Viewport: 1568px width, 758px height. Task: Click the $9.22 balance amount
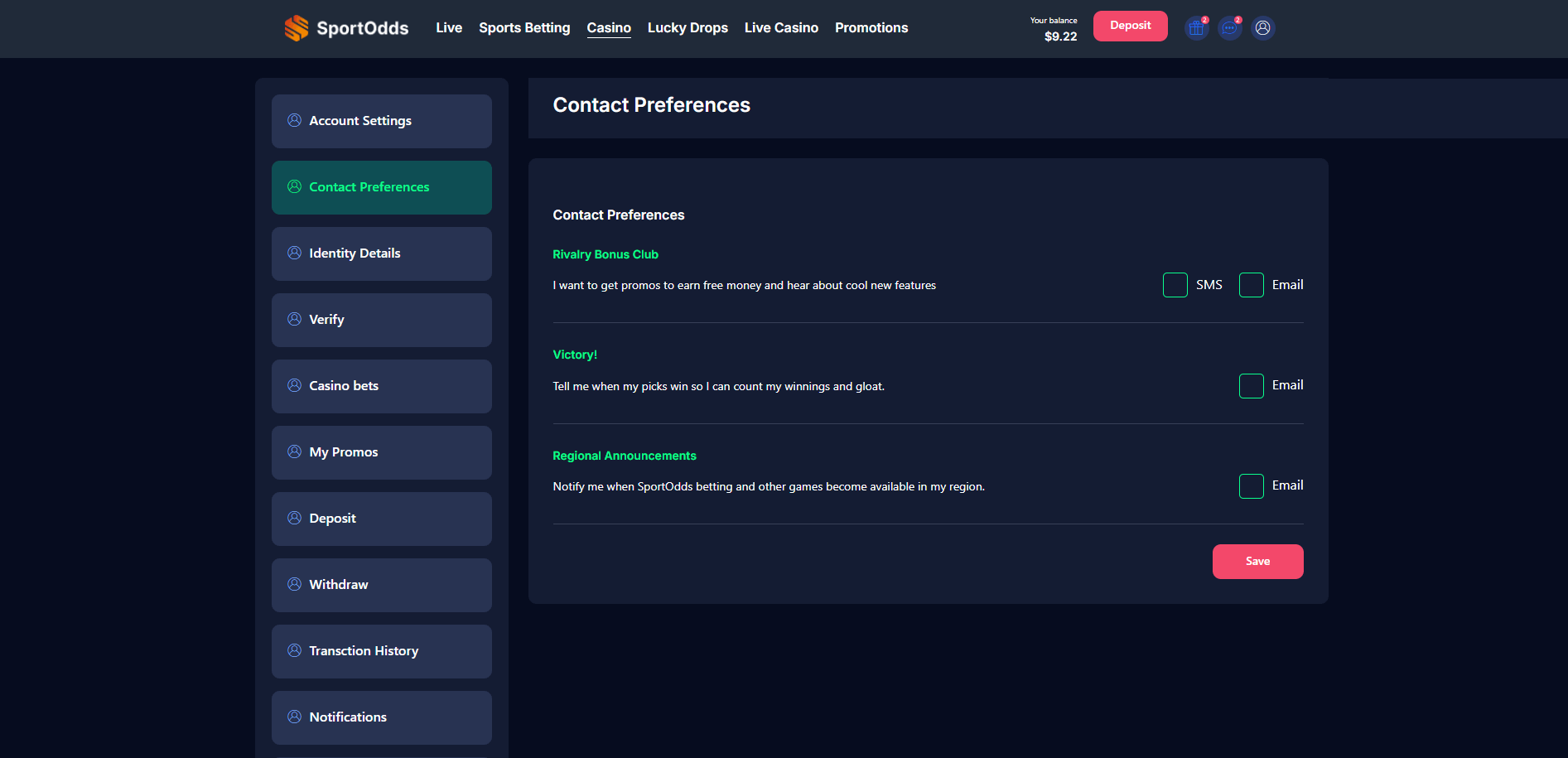point(1060,36)
